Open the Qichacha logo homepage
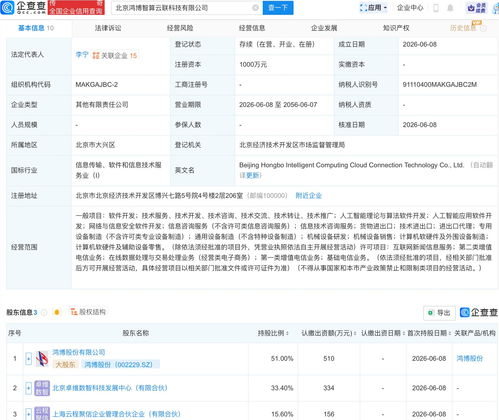Screen dimensions: 499x420 (x=23, y=7)
